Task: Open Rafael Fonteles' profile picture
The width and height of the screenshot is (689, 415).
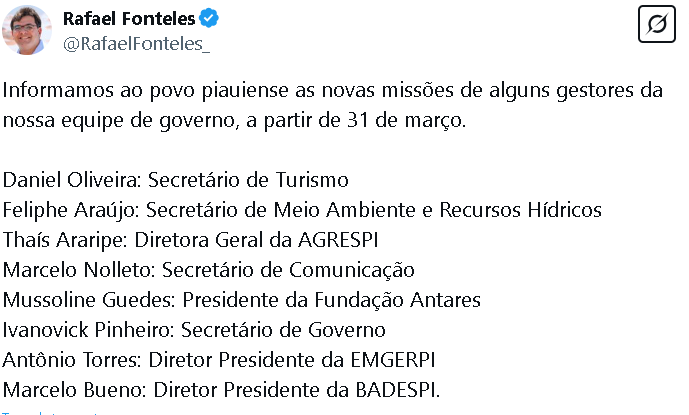Action: 27,30
